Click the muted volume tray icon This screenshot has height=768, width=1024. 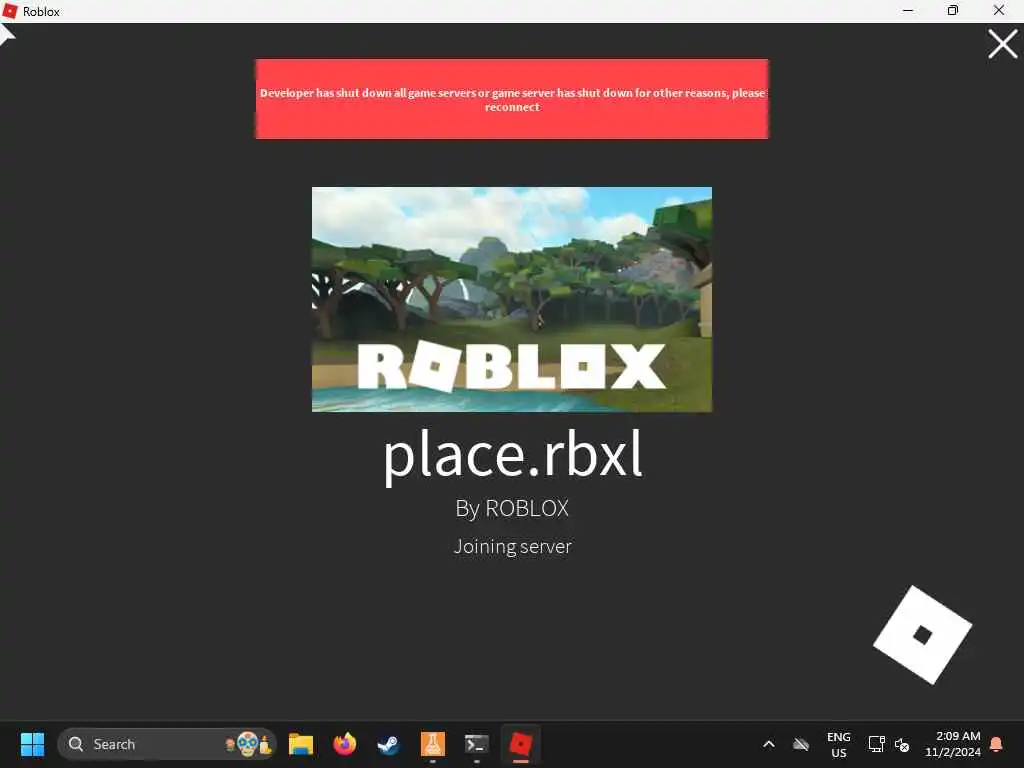coord(902,744)
